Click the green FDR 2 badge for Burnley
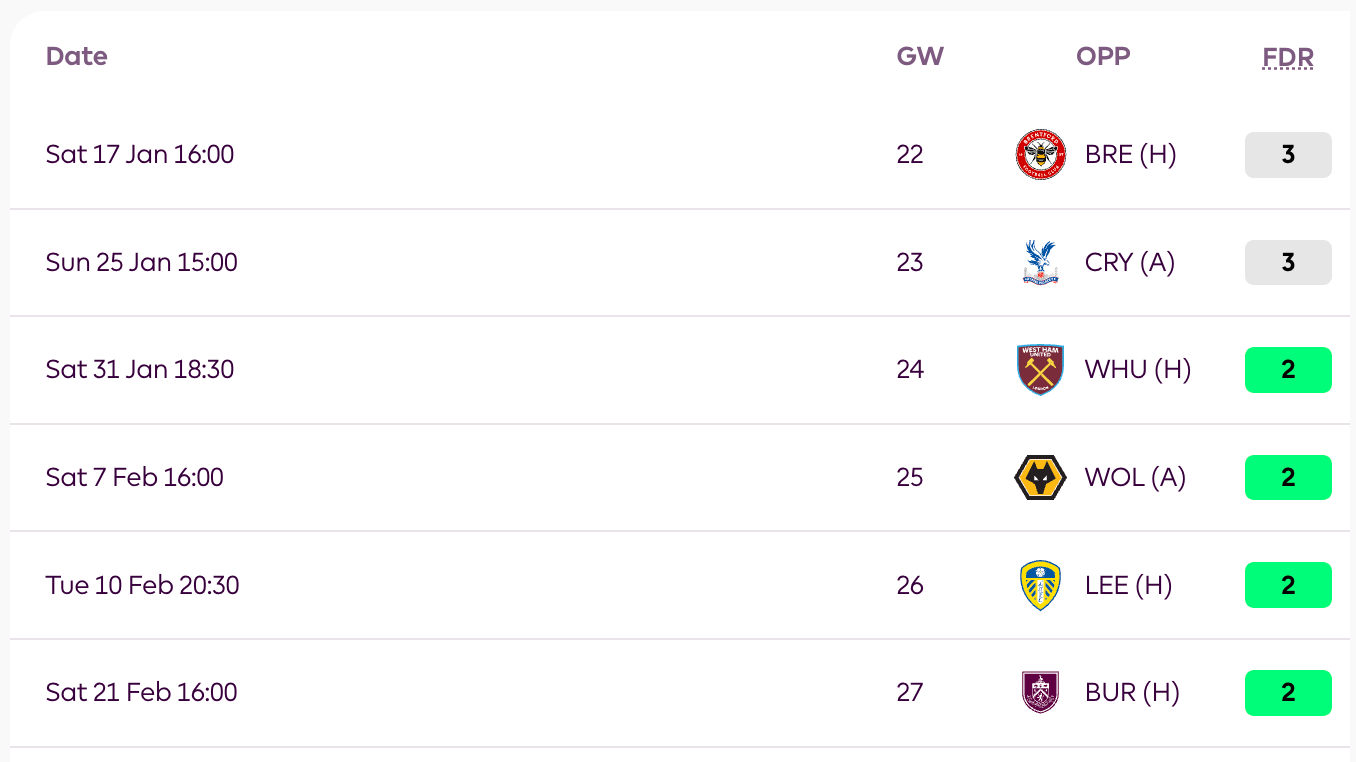 click(1288, 692)
